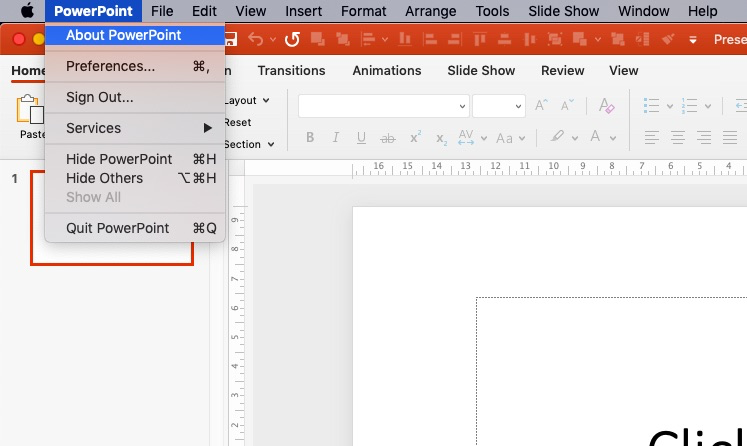This screenshot has width=747, height=446.
Task: Switch to the Slide Show ribbon tab
Action: tap(481, 71)
